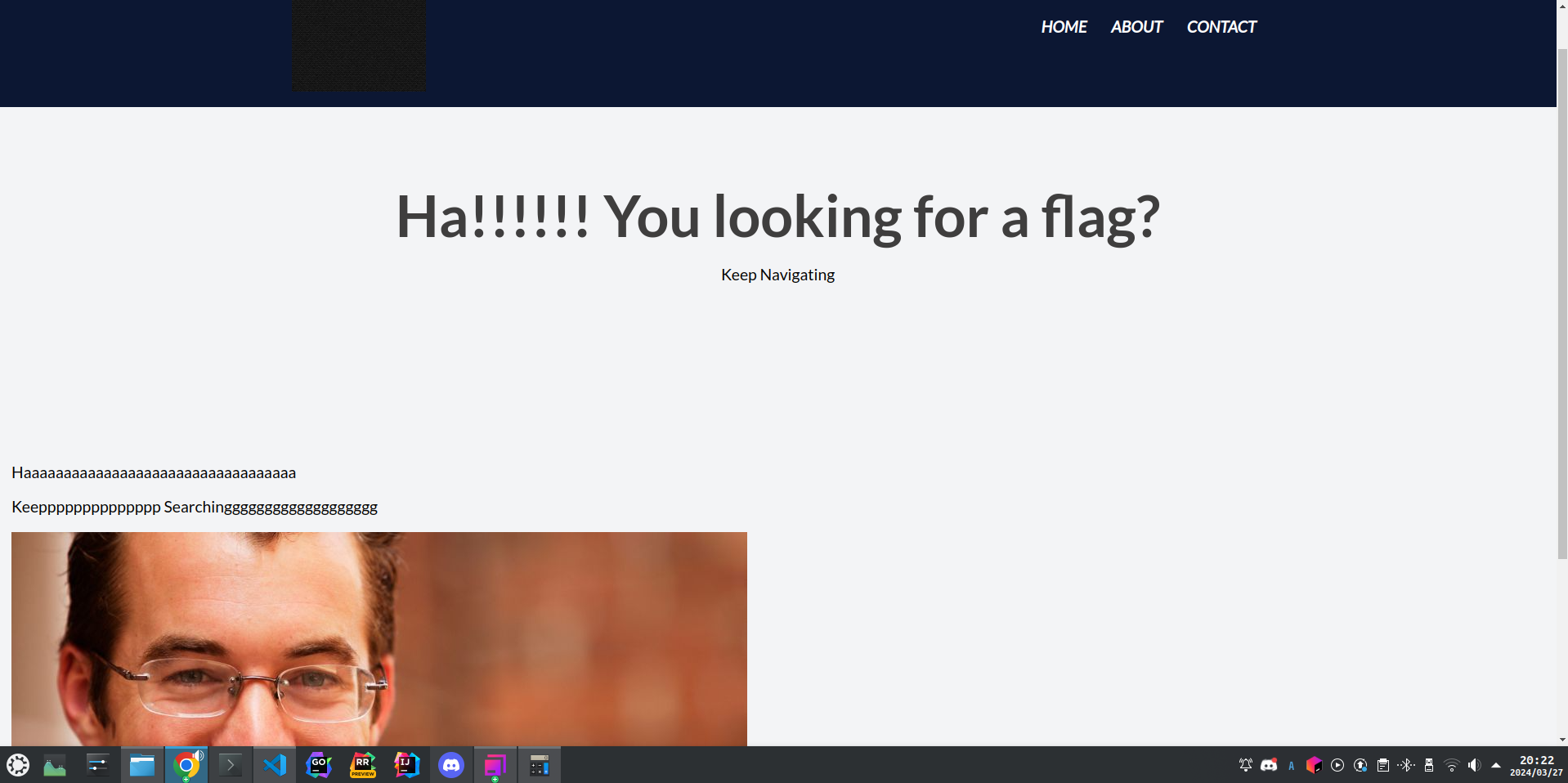Click the 'Haaaaaaaa…' paragraph line
This screenshot has height=783, width=1568.
point(154,472)
